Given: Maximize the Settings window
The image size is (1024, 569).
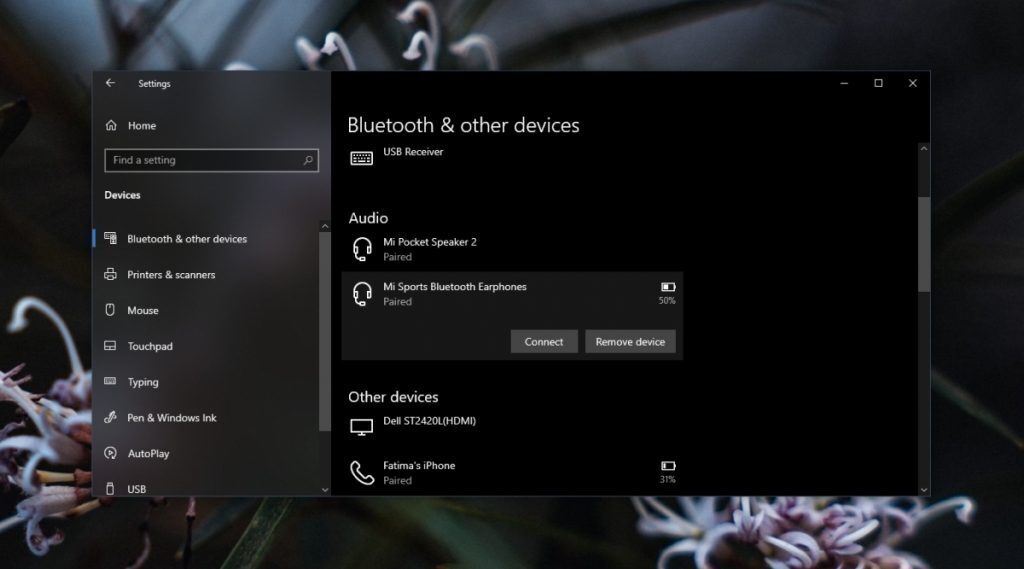Looking at the screenshot, I should (878, 83).
